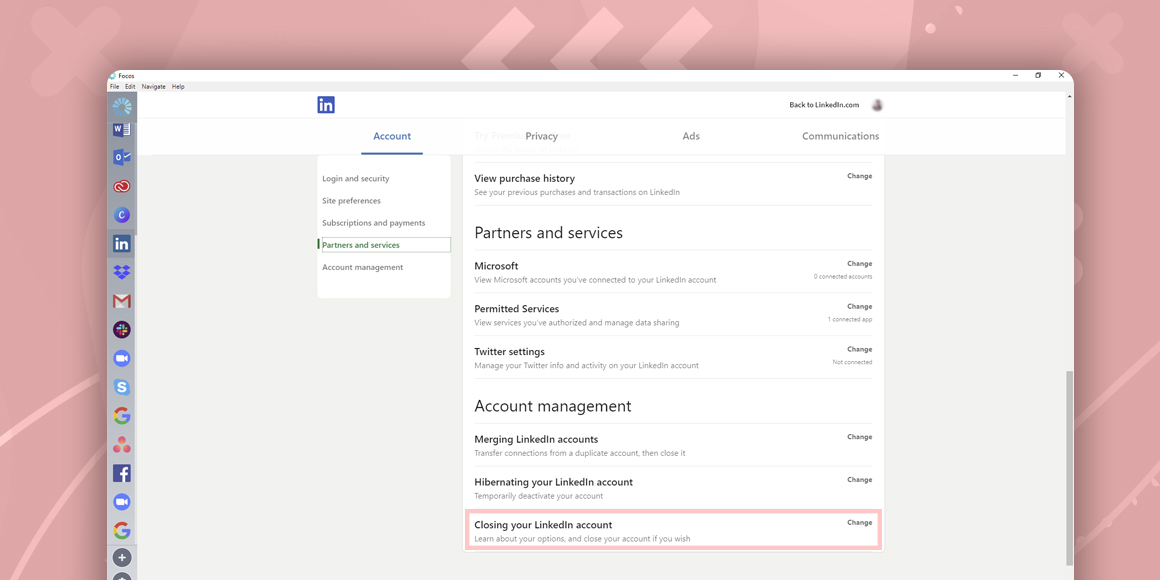This screenshot has height=580, width=1160.
Task: Switch to Slack in the sidebar
Action: 122,330
